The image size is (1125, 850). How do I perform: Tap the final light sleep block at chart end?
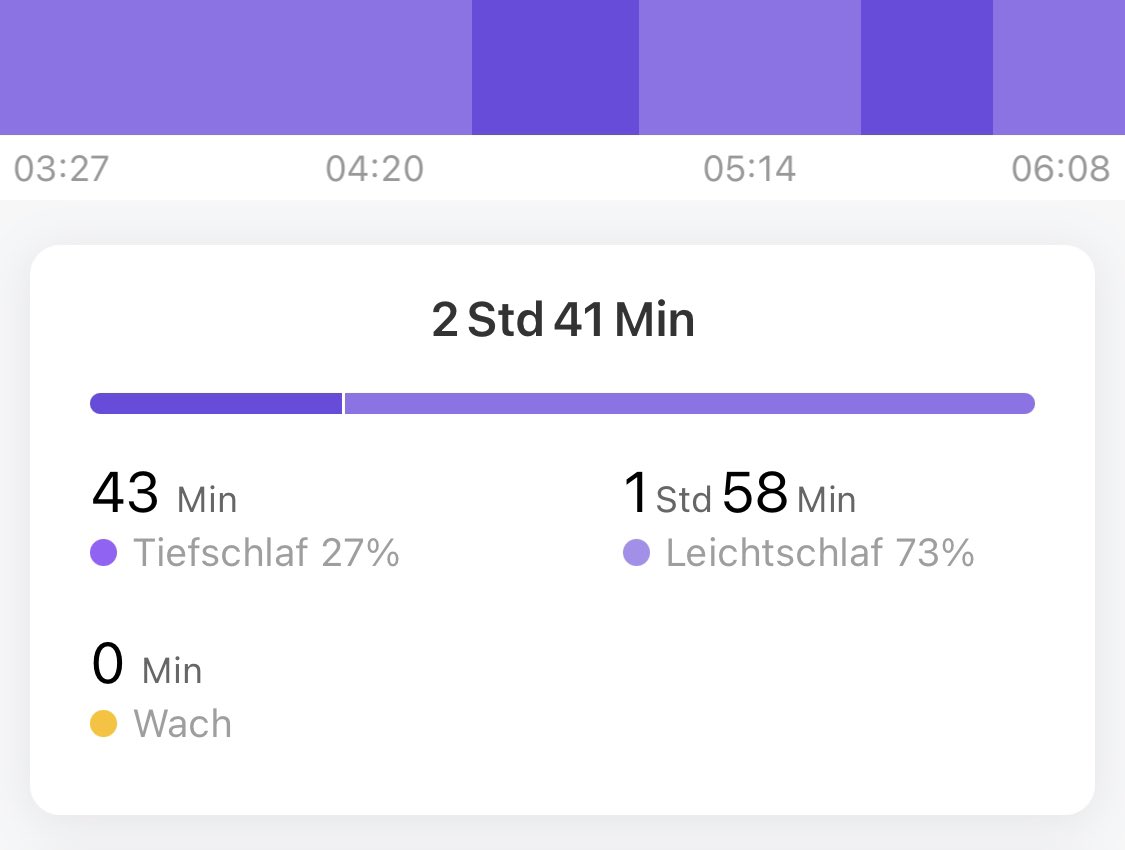pyautogui.click(x=1058, y=67)
